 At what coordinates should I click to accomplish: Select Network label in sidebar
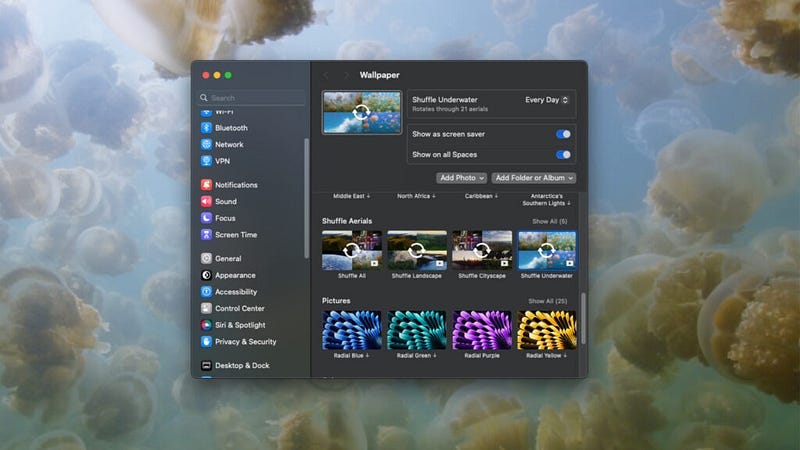pyautogui.click(x=229, y=144)
